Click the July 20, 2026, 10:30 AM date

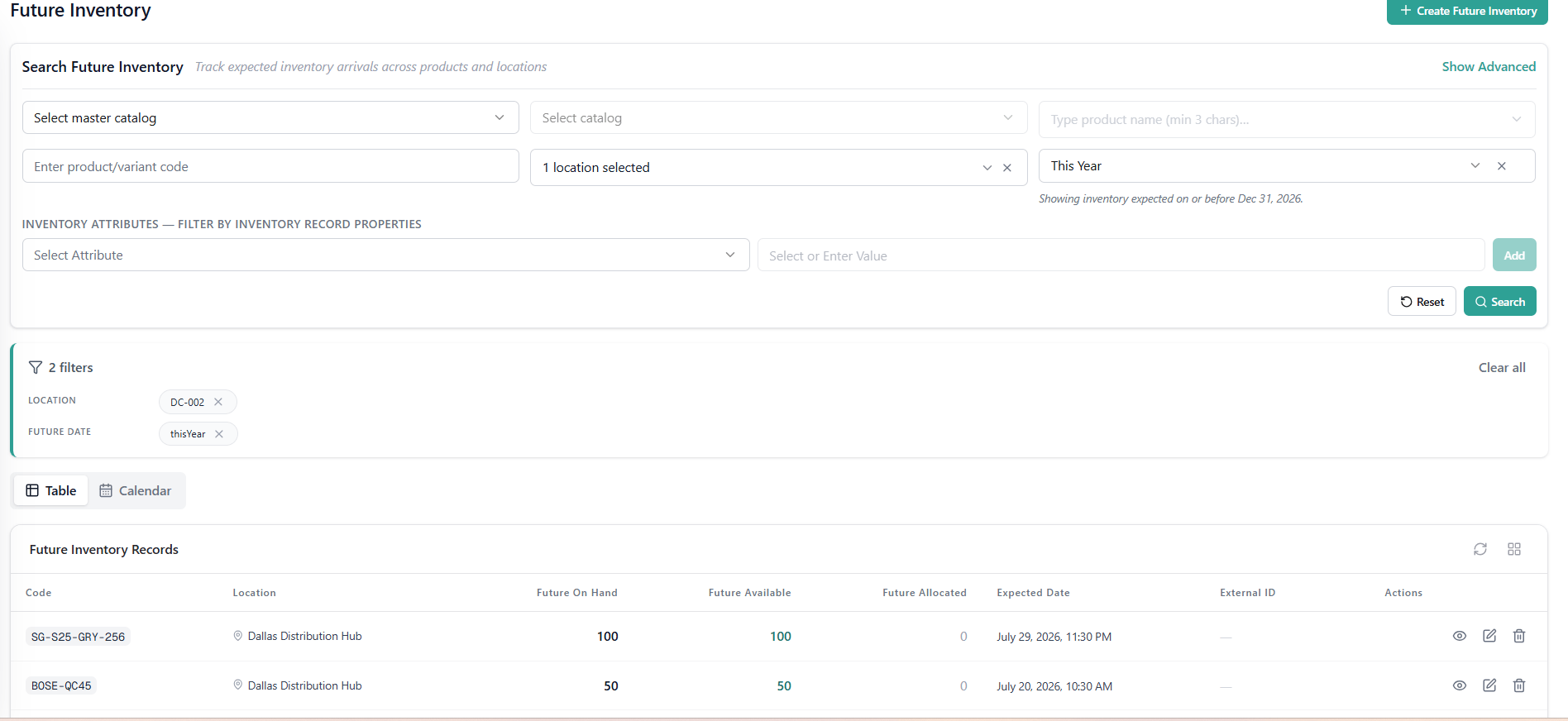coord(1054,686)
